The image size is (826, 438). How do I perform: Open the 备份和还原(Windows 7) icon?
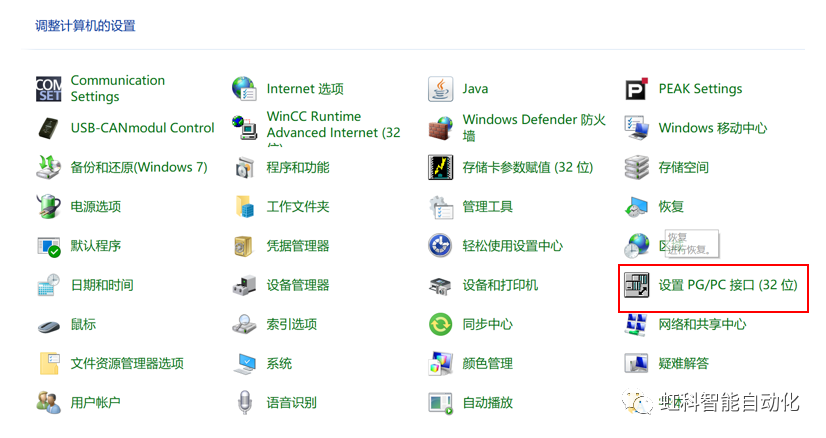48,167
